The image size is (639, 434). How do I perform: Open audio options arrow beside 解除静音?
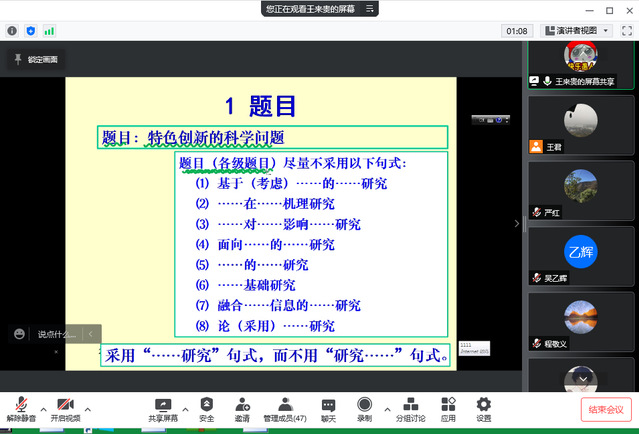click(42, 408)
